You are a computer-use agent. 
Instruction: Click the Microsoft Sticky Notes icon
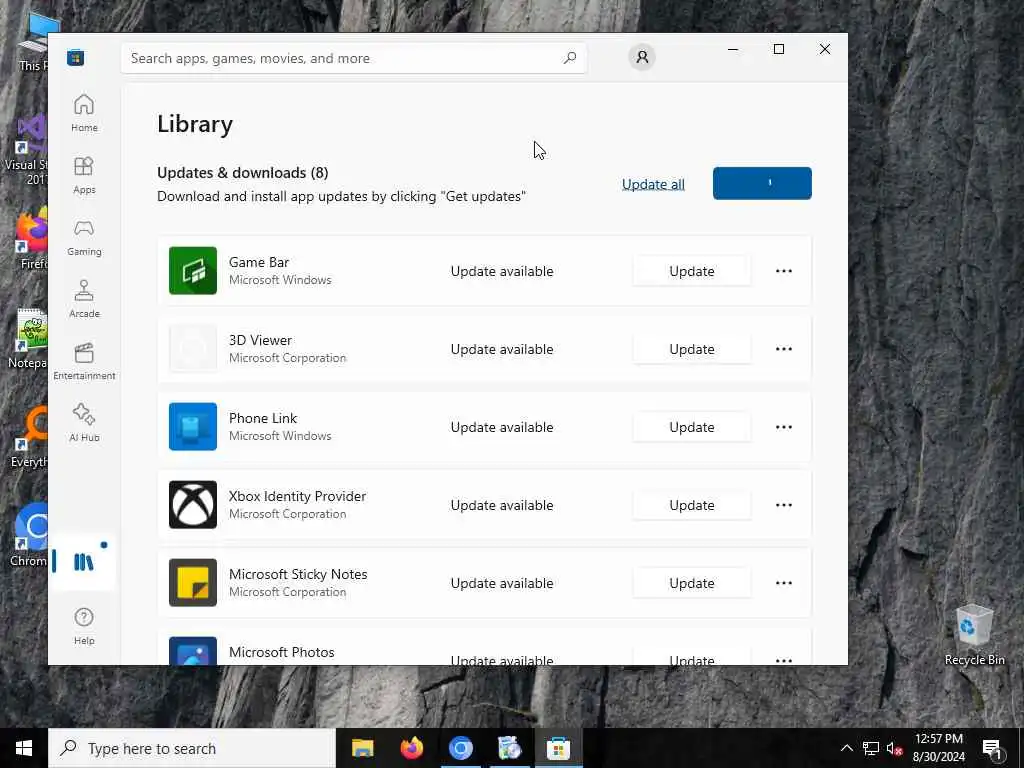193,583
